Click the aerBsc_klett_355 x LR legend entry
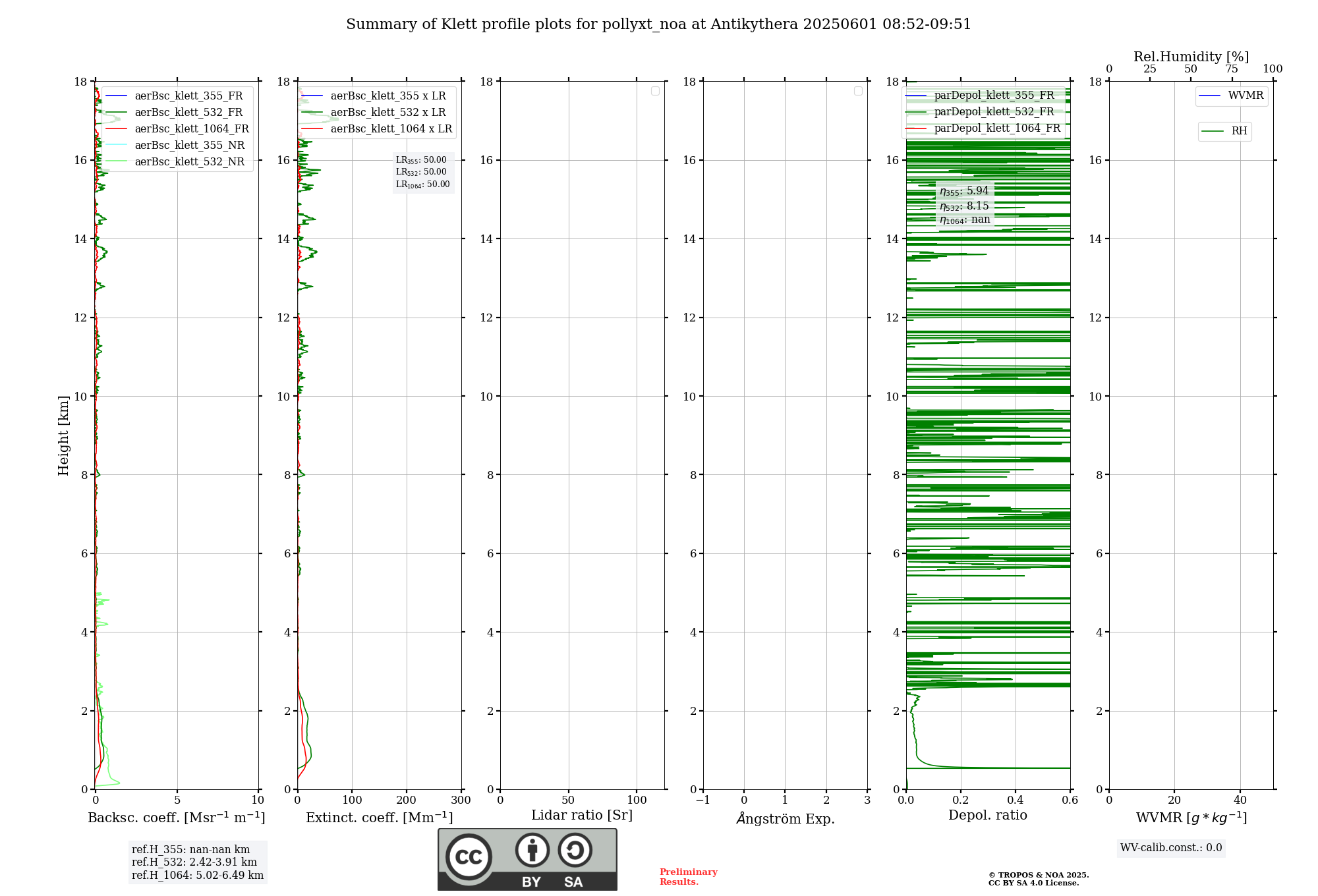Screen dimensions: 1318x896 [x=374, y=96]
